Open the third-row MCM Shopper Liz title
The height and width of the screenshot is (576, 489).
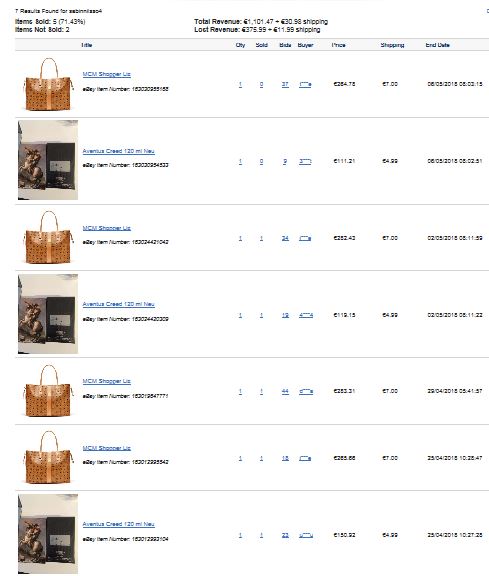(x=107, y=228)
